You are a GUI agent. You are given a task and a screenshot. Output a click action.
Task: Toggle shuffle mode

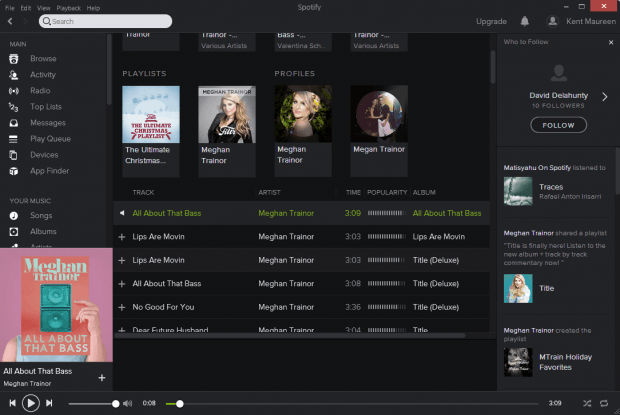coord(587,403)
